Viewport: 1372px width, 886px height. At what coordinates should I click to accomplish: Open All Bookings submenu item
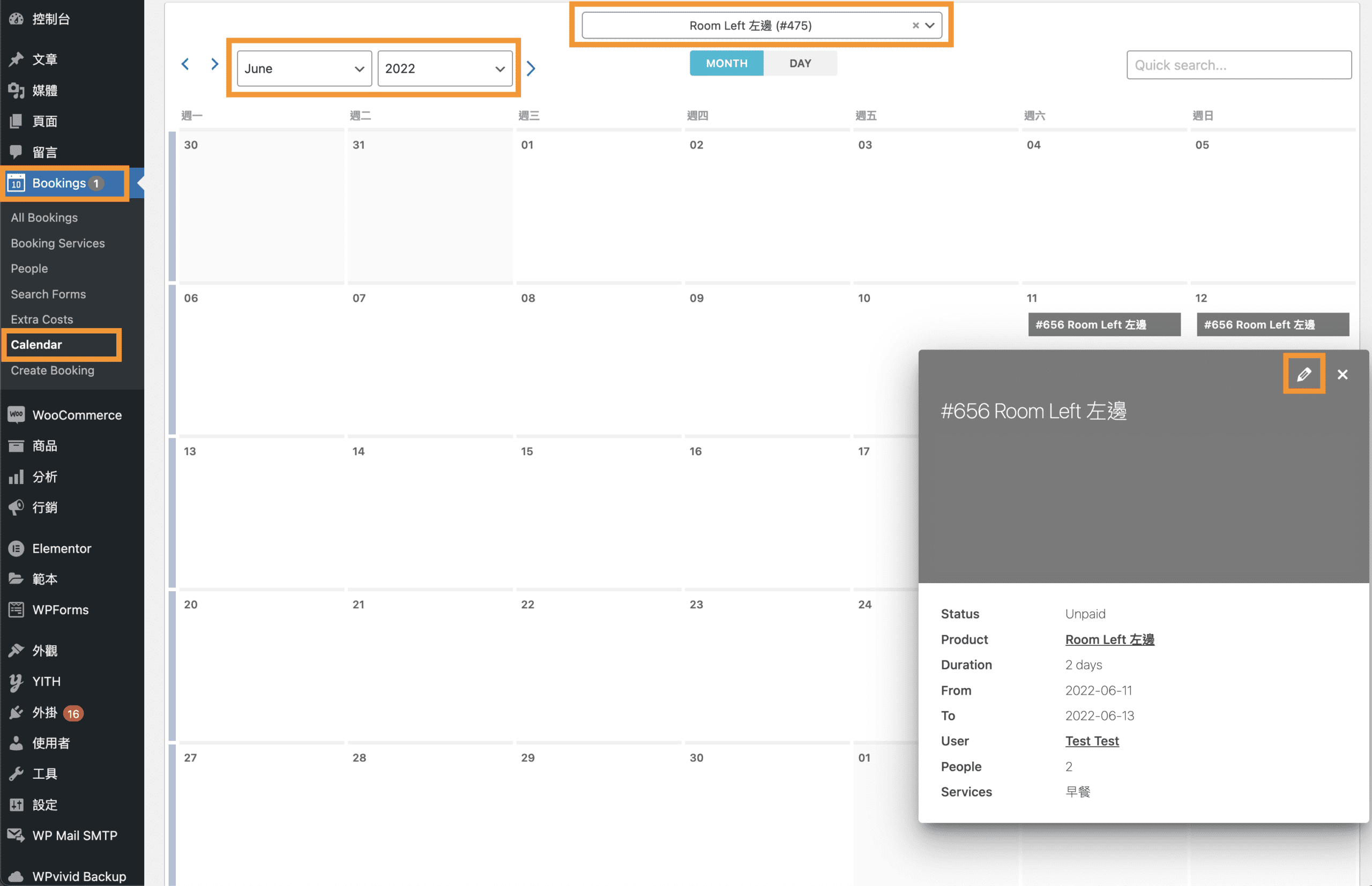44,218
